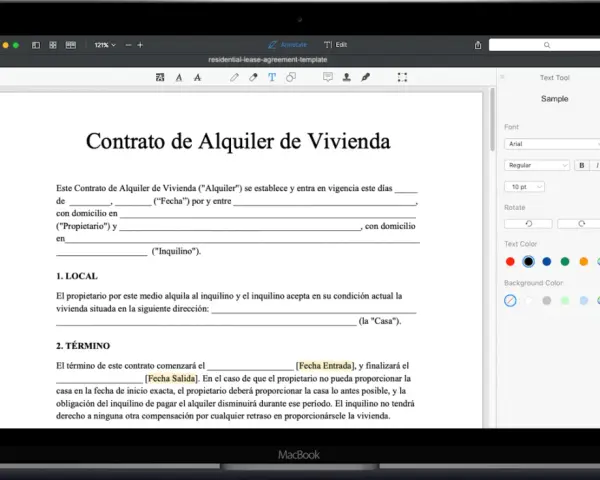Select the pen drawing tool

click(234, 78)
